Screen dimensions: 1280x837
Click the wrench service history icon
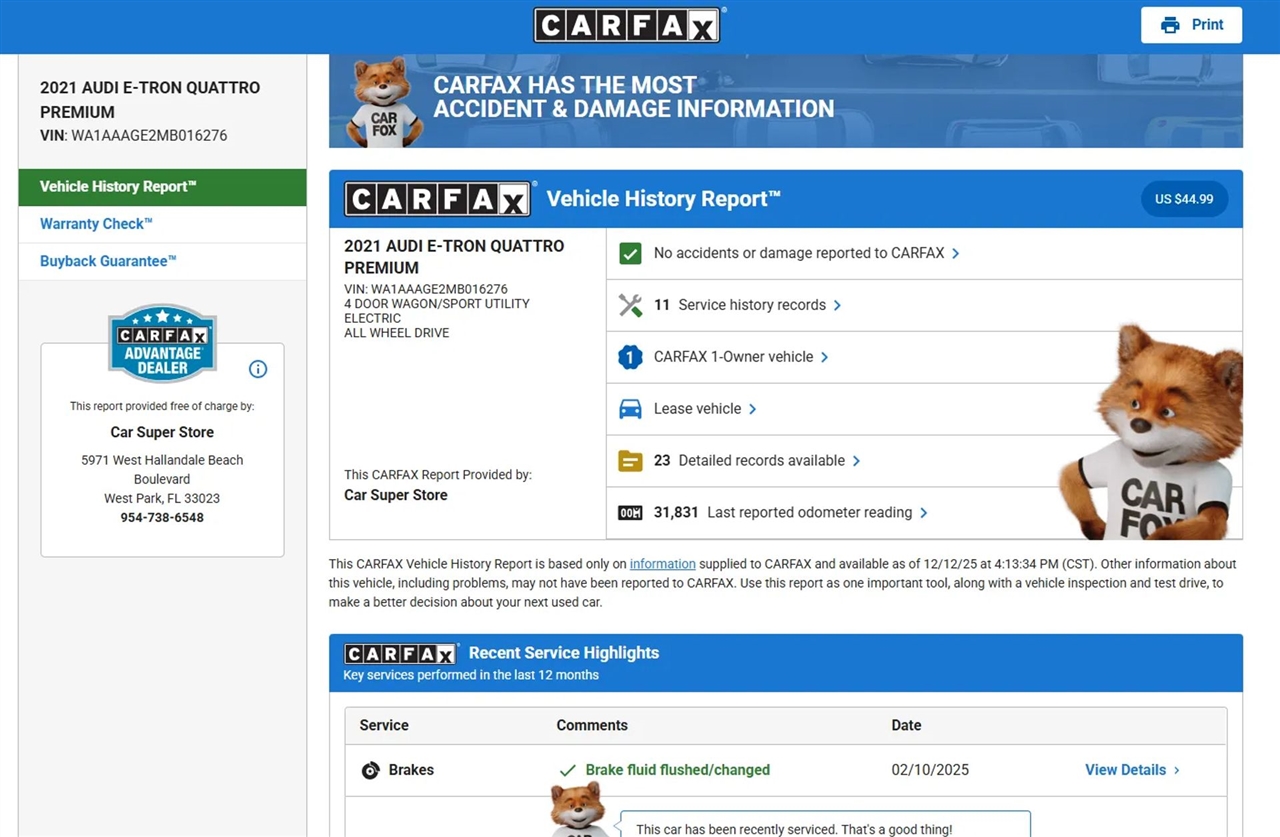pos(630,305)
